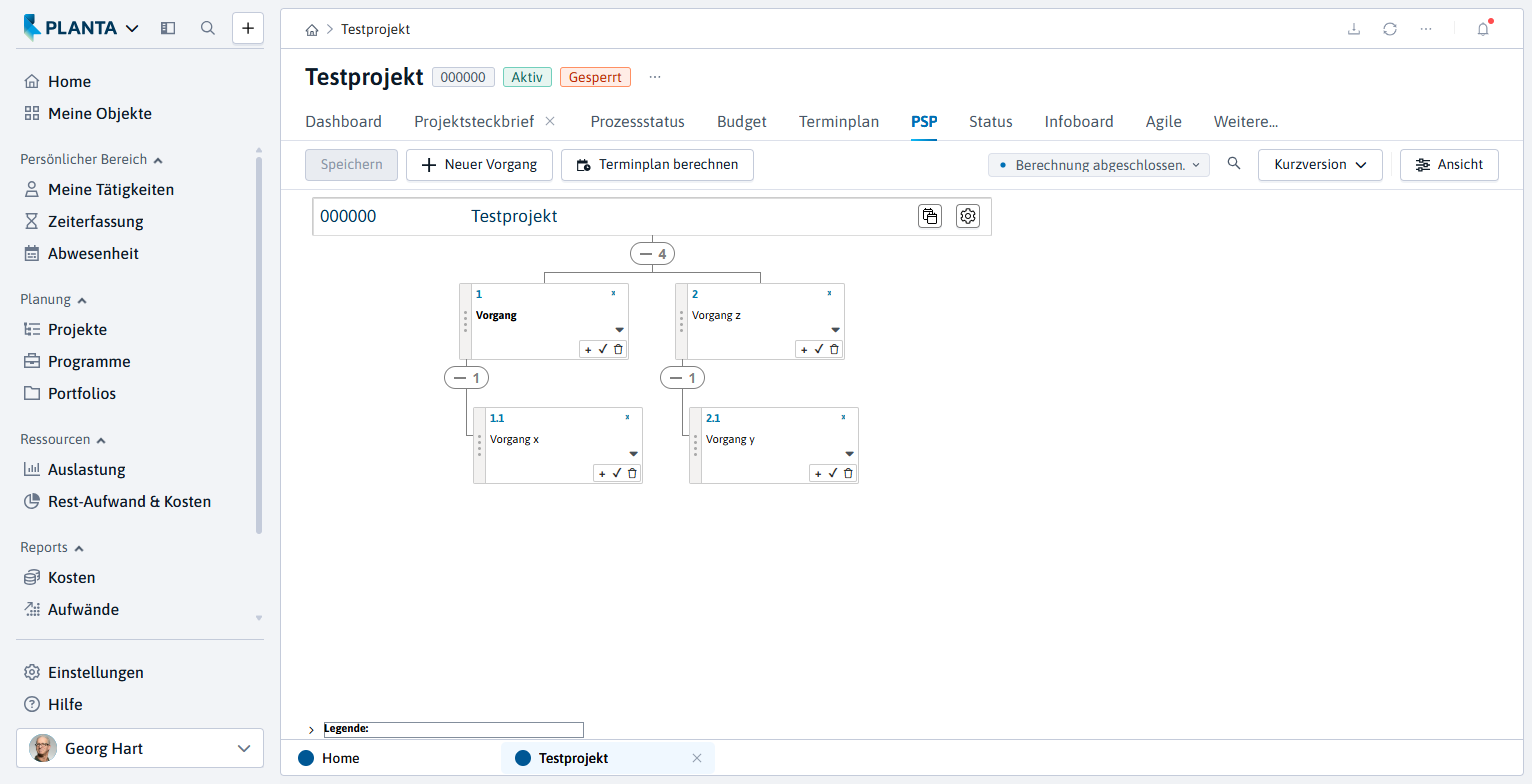
Task: Click the plus button beside sidebar search
Action: [x=248, y=28]
